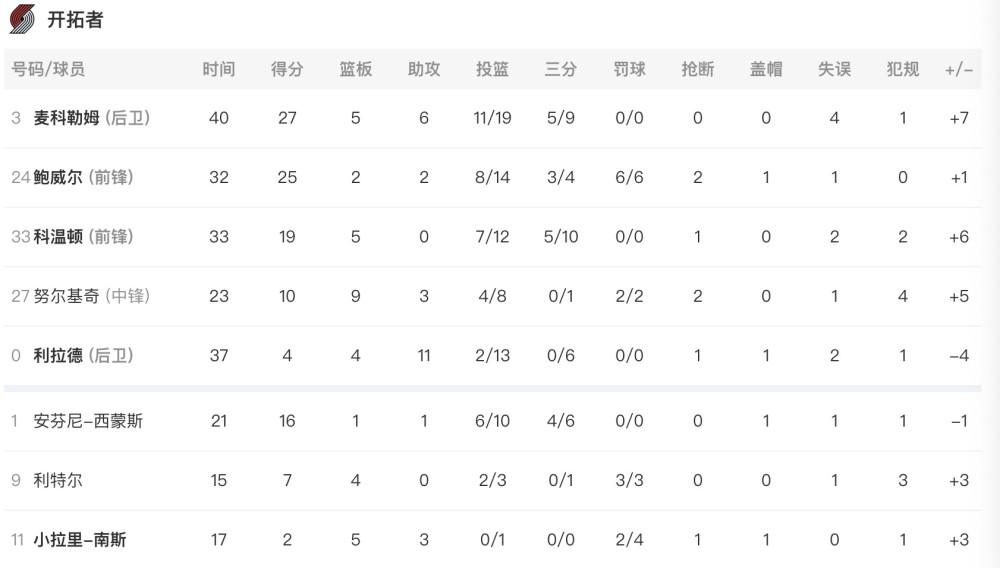Screen dimensions: 1000x568
Task: Click the 时间 column header
Action: pyautogui.click(x=219, y=69)
